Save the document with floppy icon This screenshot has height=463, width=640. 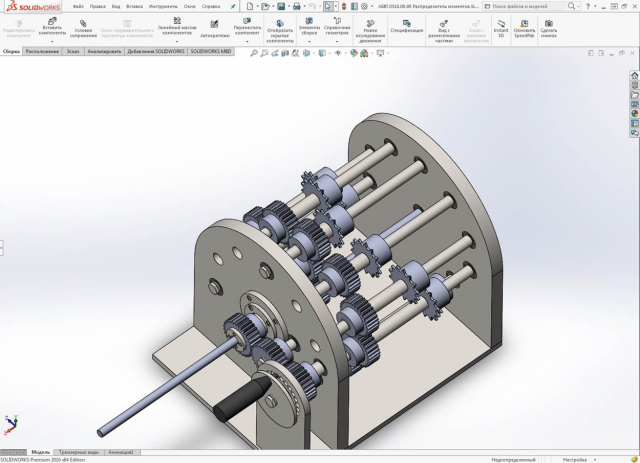(x=281, y=6)
